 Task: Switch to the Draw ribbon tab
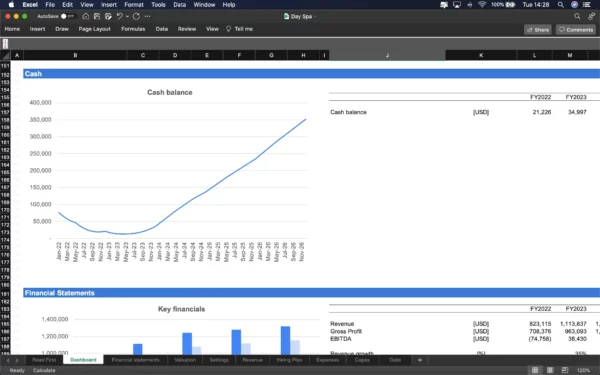62,29
